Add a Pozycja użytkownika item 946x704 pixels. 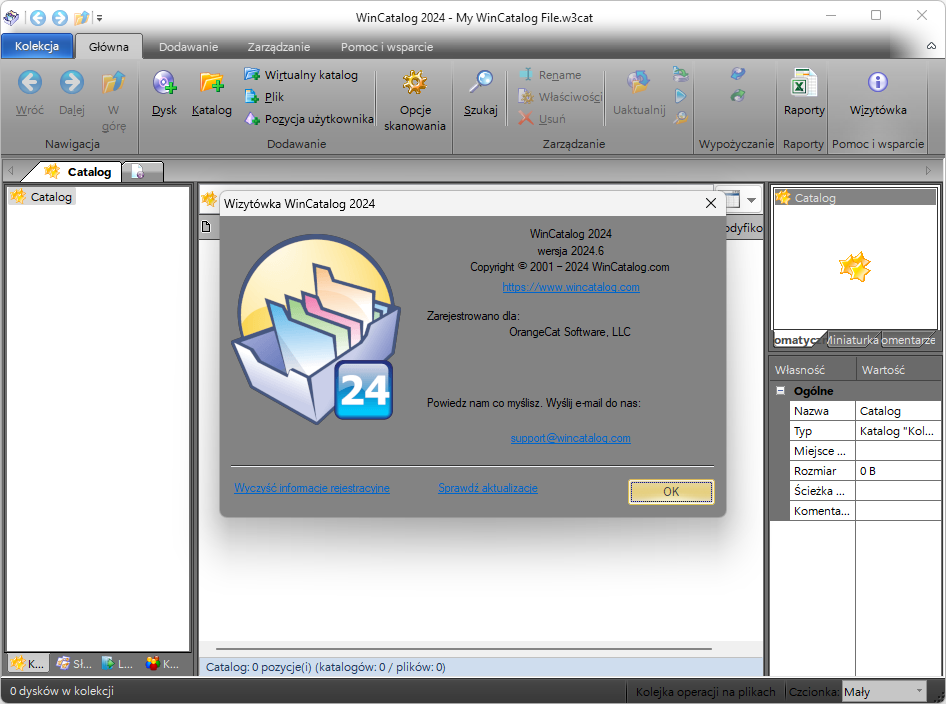(309, 119)
